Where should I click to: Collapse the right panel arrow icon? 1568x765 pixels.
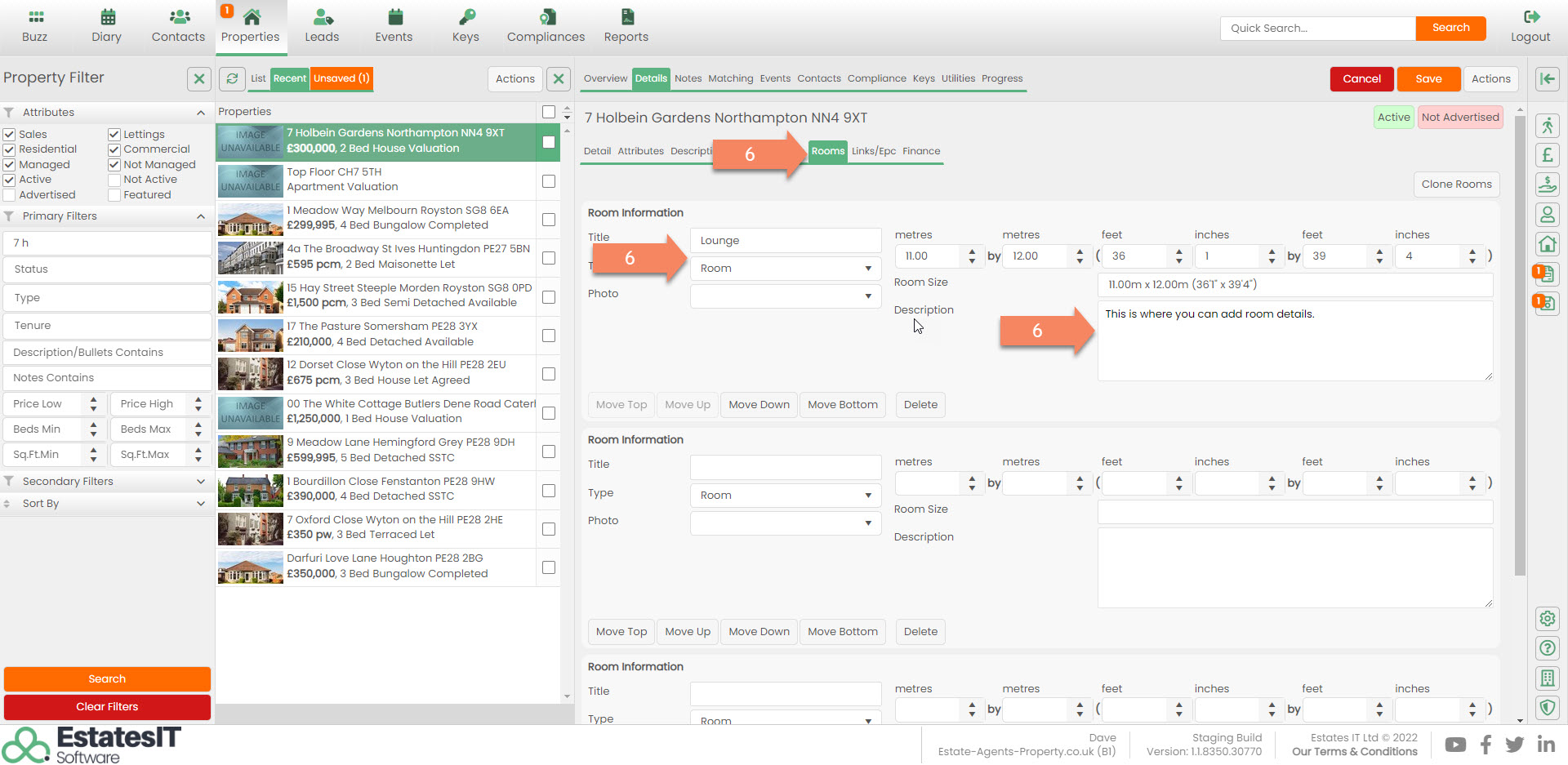pos(1547,78)
